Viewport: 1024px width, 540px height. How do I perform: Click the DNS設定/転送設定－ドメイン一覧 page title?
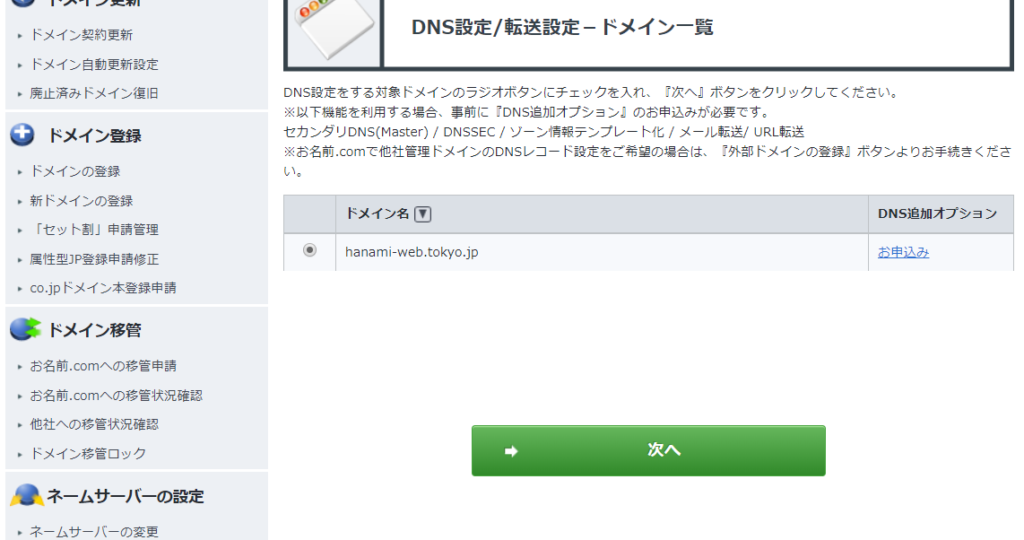pyautogui.click(x=562, y=27)
